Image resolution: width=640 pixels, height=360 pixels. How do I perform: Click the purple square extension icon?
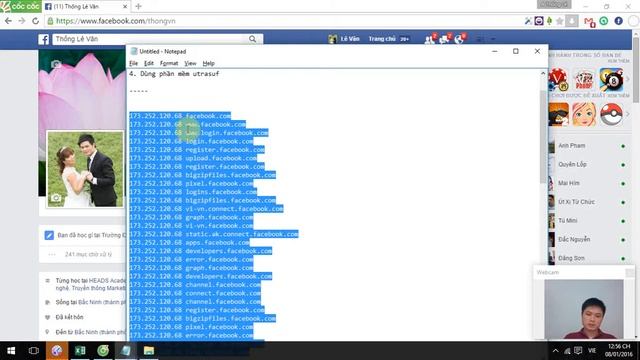point(539,21)
